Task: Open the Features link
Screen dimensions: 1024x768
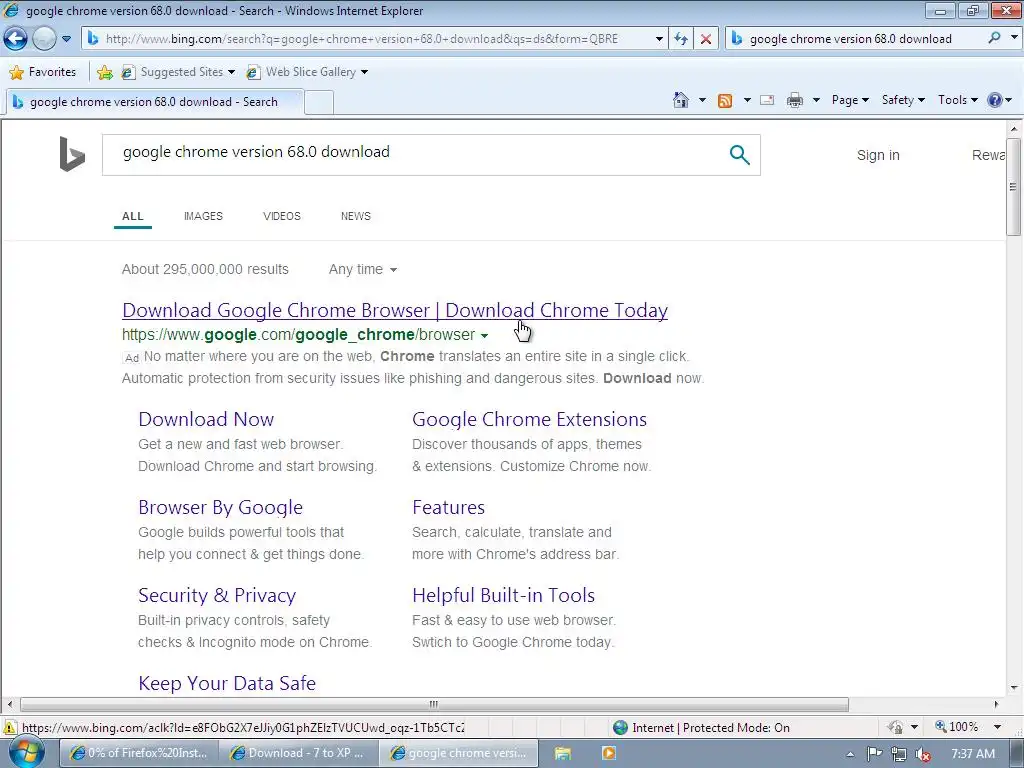Action: 448,507
